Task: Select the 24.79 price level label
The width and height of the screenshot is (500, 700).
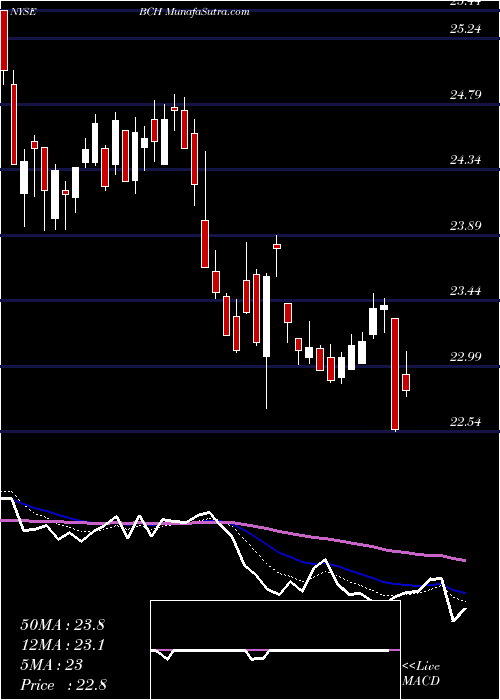Action: (466, 94)
